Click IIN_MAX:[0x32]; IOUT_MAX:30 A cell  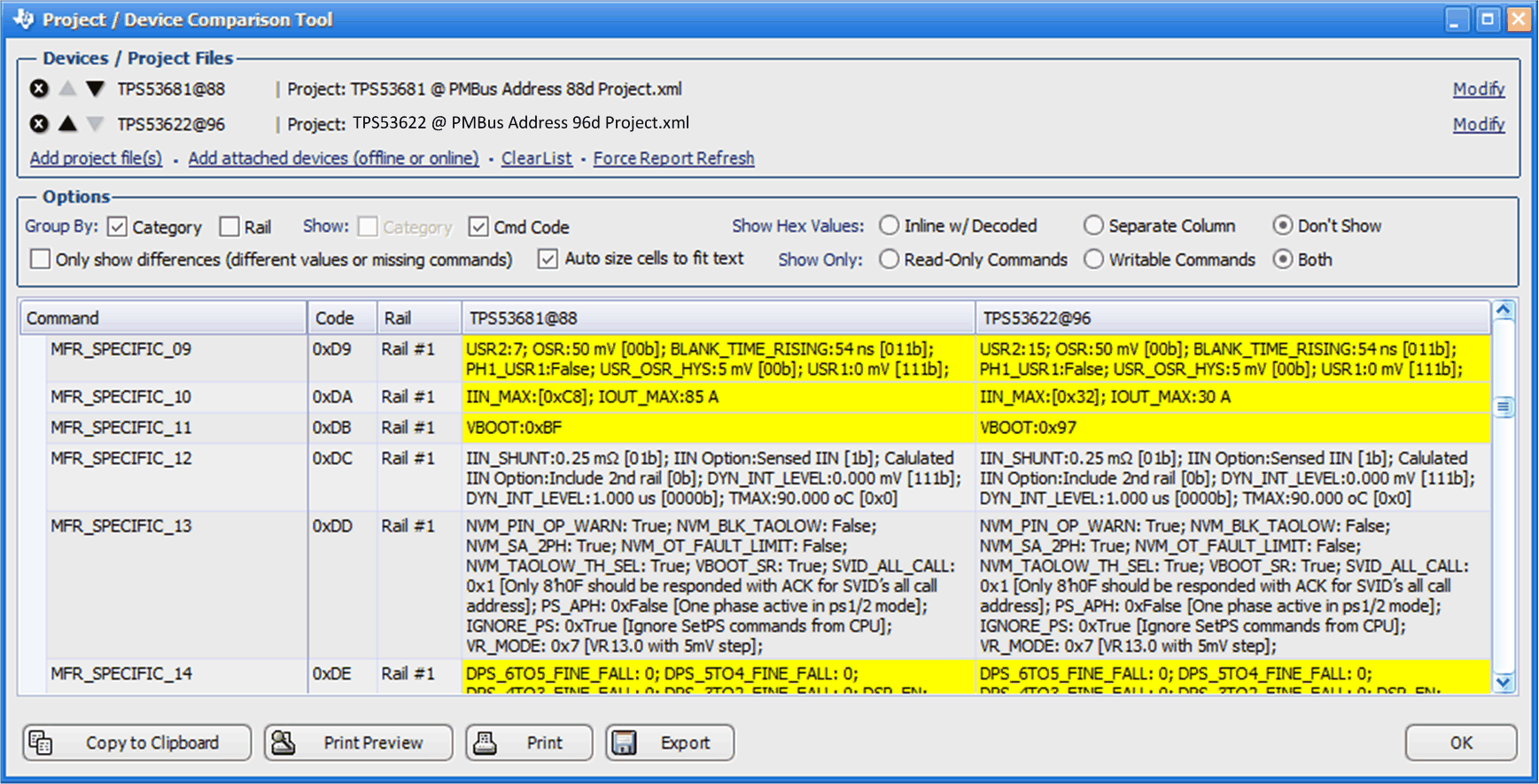click(1232, 397)
